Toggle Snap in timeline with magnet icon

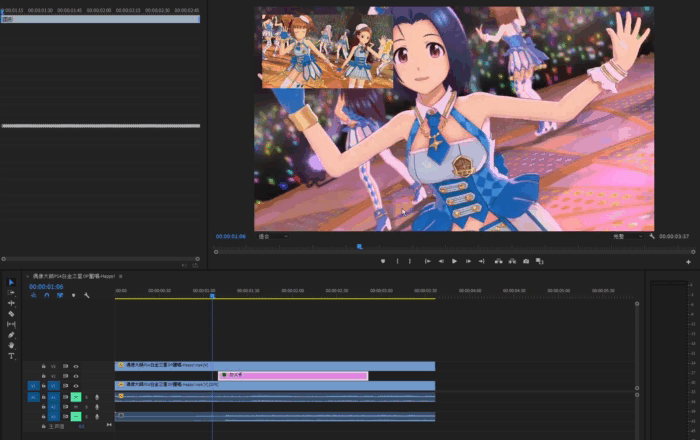[46, 296]
